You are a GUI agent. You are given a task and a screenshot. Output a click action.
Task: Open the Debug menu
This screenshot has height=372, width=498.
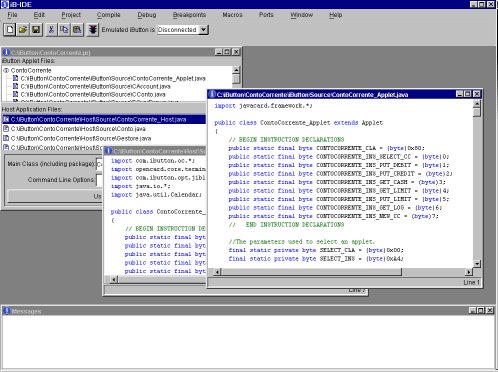point(147,15)
